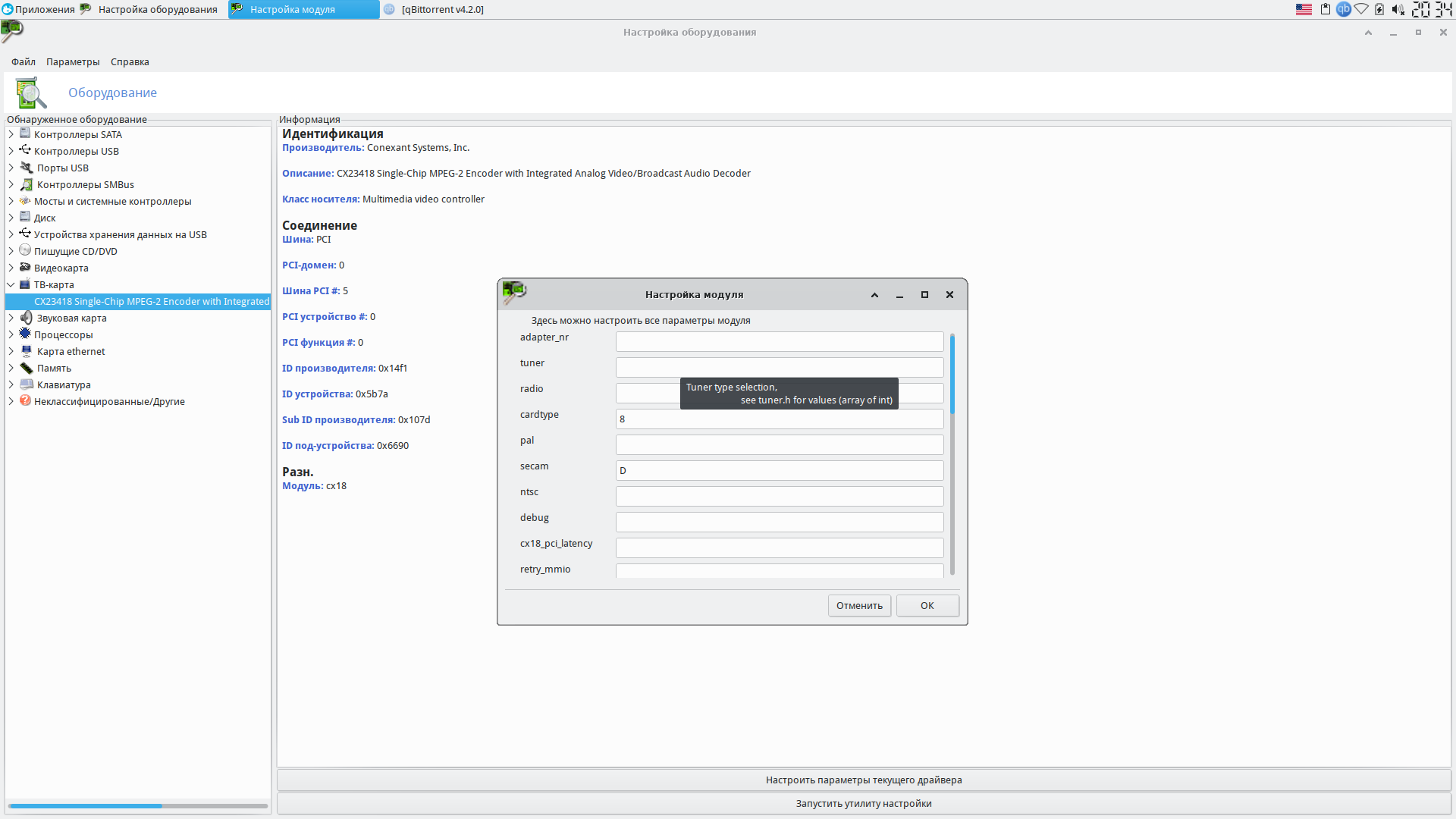The height and width of the screenshot is (819, 1456).
Task: Switch to the qBittorrent v4.2.0 taskbar window
Action: [441, 9]
